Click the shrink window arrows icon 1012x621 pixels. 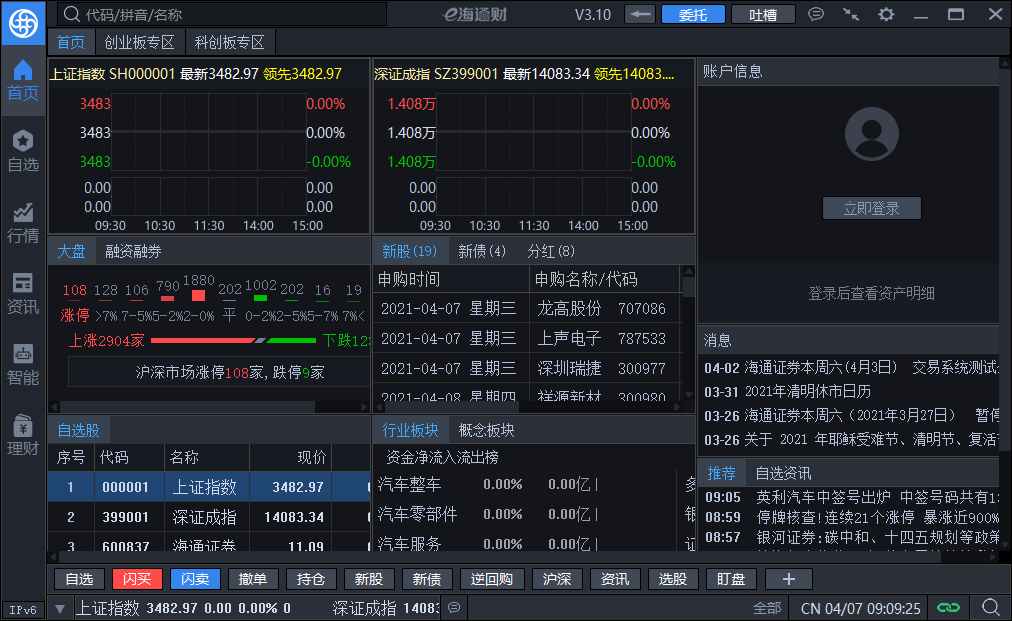pyautogui.click(x=851, y=14)
